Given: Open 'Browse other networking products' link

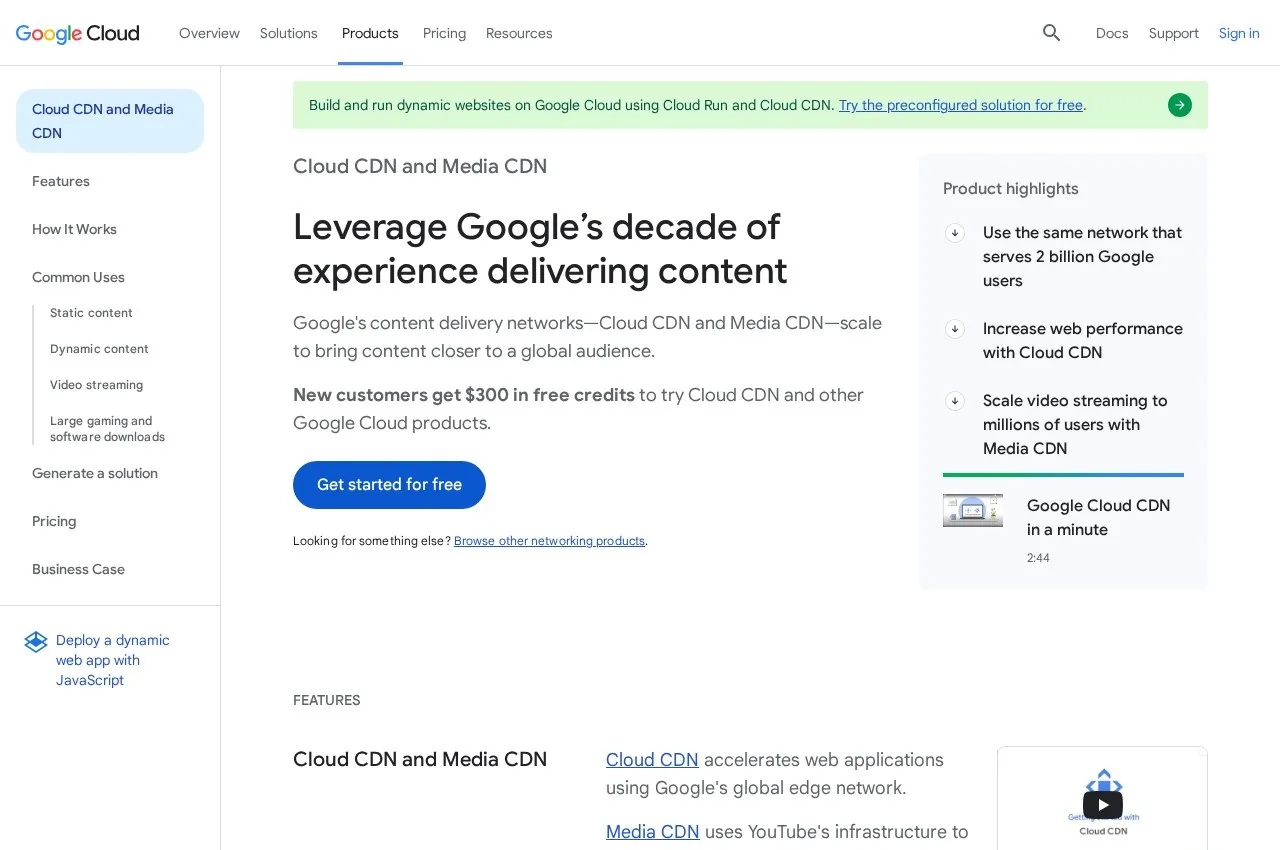Looking at the screenshot, I should (x=549, y=541).
